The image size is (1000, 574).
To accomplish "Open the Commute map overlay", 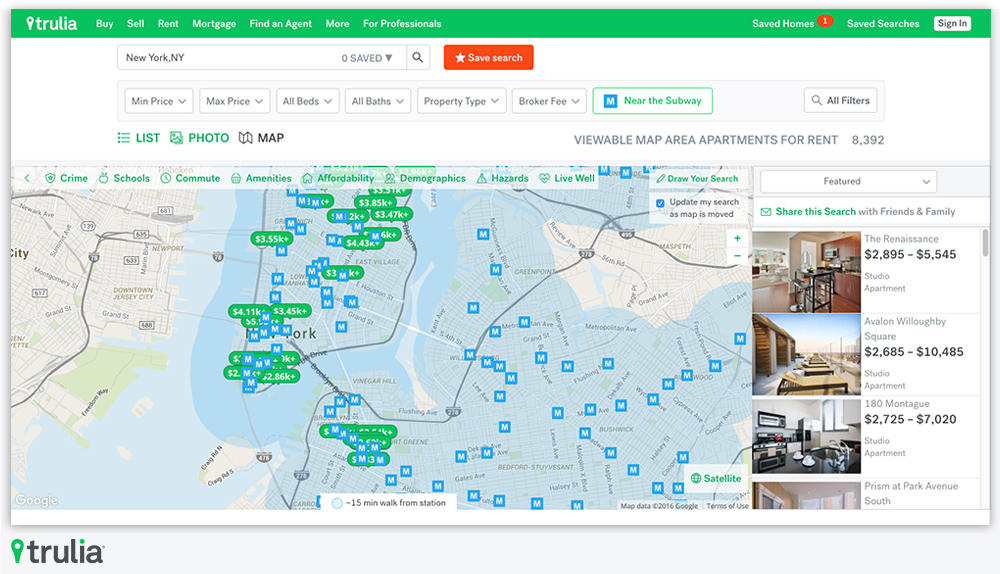I will point(190,179).
